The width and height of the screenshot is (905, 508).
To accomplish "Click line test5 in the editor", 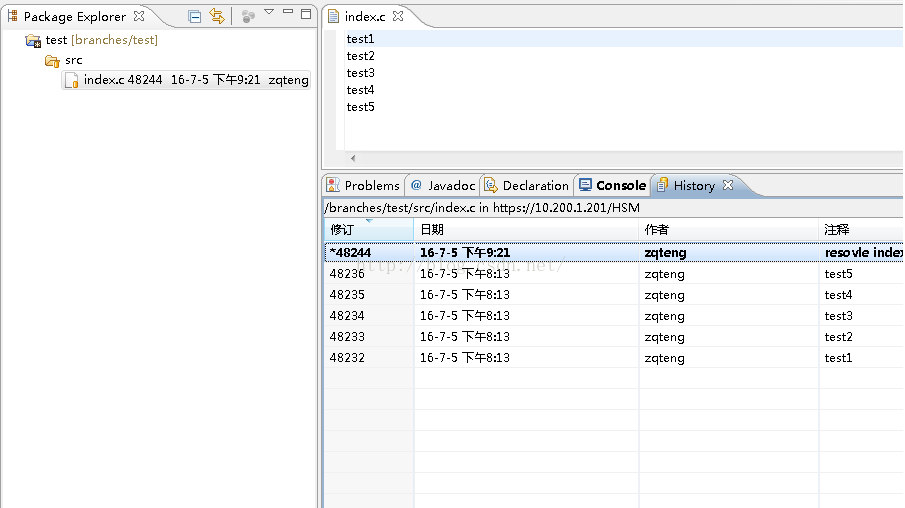I will pyautogui.click(x=361, y=107).
